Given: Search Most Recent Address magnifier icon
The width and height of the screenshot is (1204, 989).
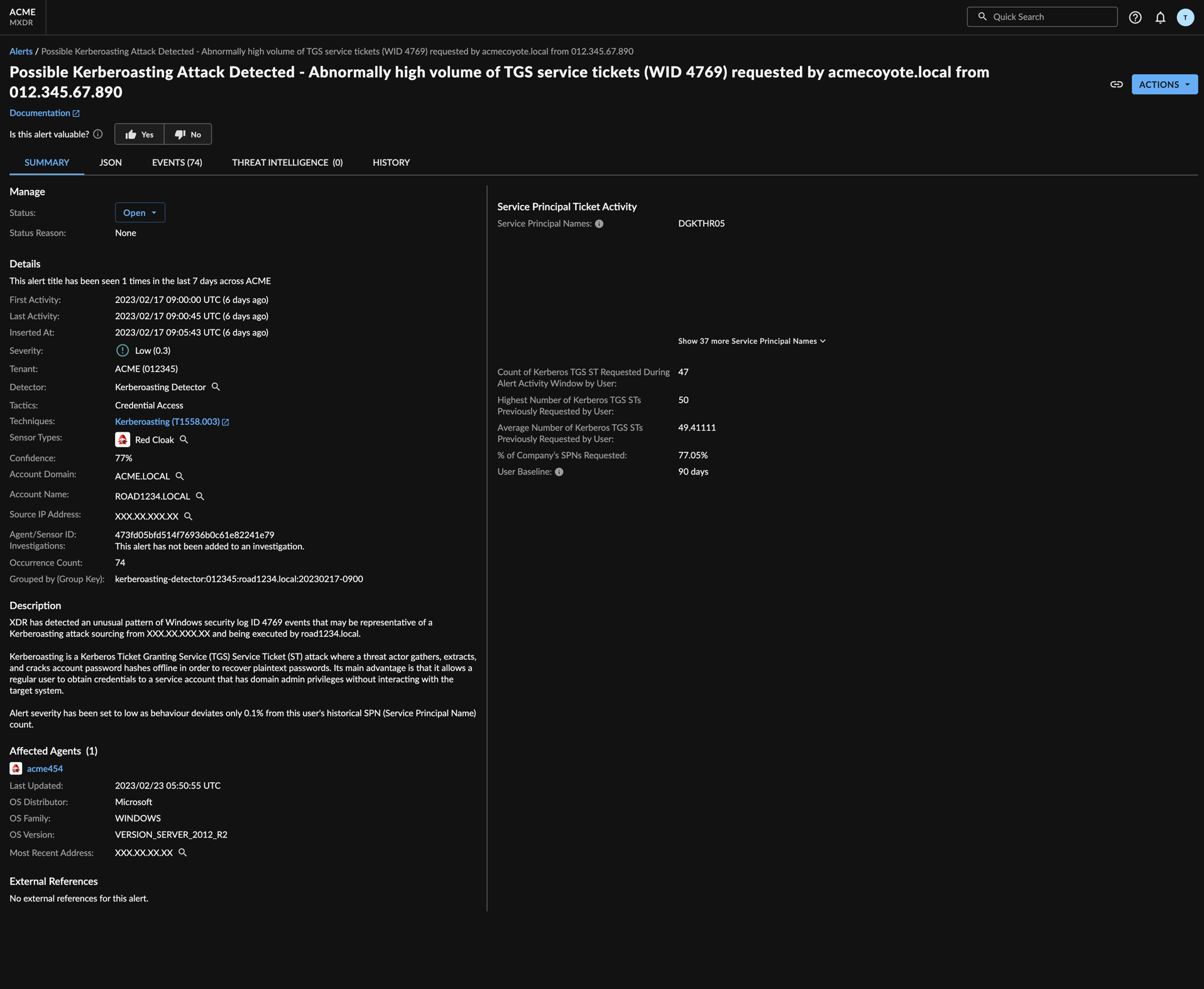Looking at the screenshot, I should (x=182, y=853).
